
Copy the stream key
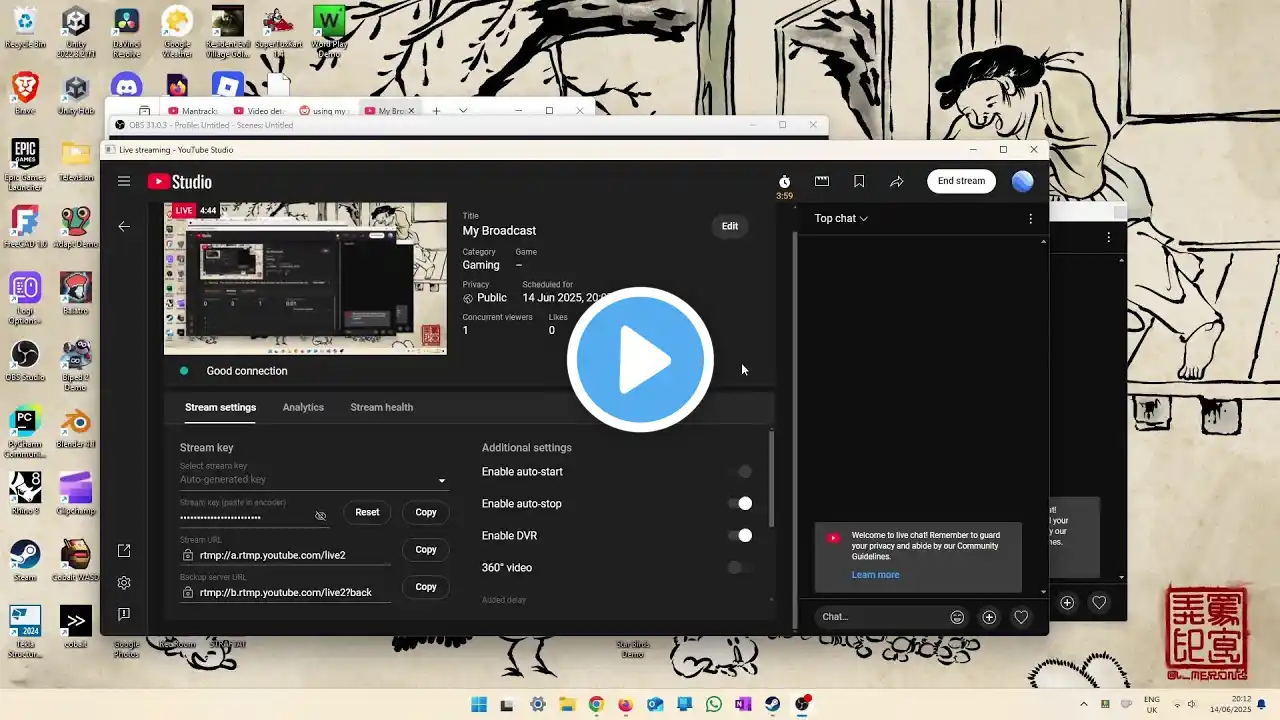click(426, 512)
